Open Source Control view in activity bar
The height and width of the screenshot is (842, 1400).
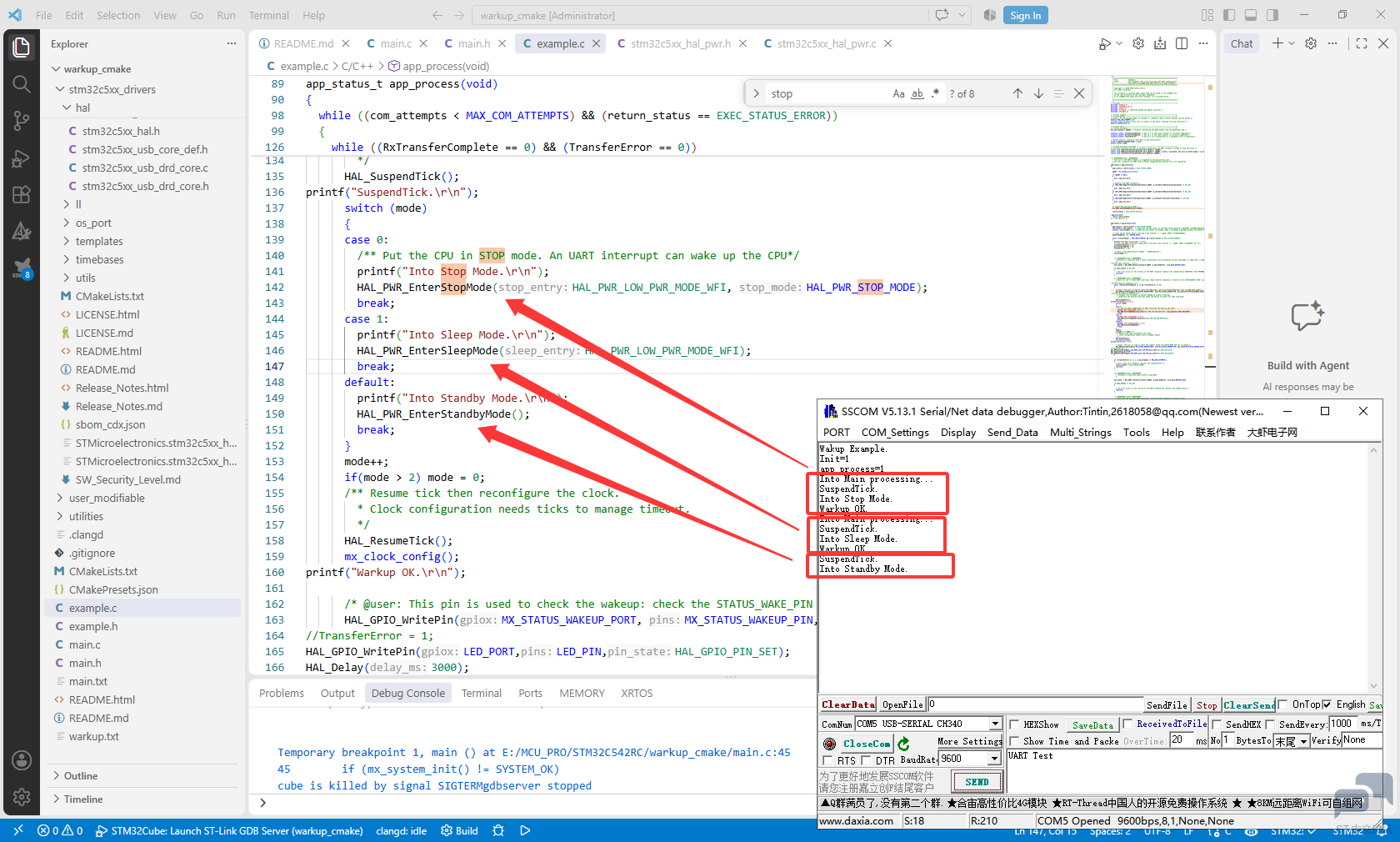pos(22,121)
